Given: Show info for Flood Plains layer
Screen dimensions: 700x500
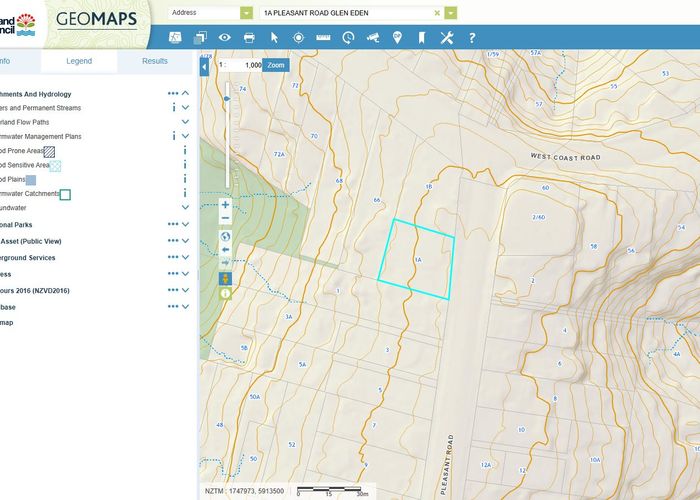Looking at the screenshot, I should 185,179.
